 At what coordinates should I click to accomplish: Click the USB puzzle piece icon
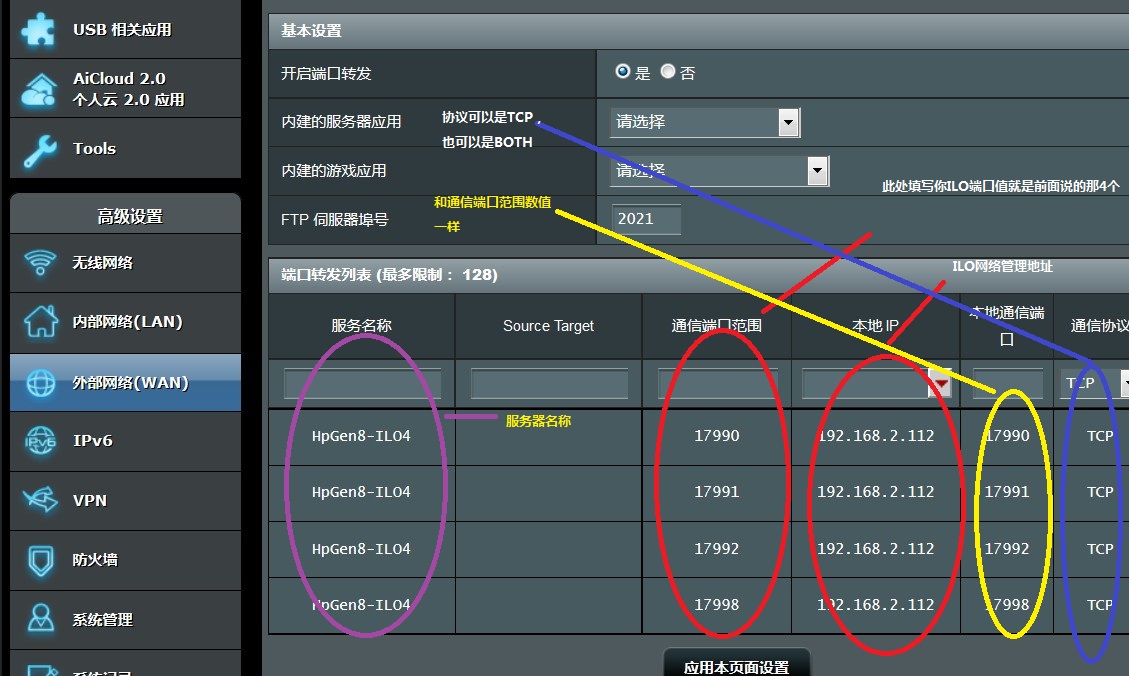[x=39, y=30]
